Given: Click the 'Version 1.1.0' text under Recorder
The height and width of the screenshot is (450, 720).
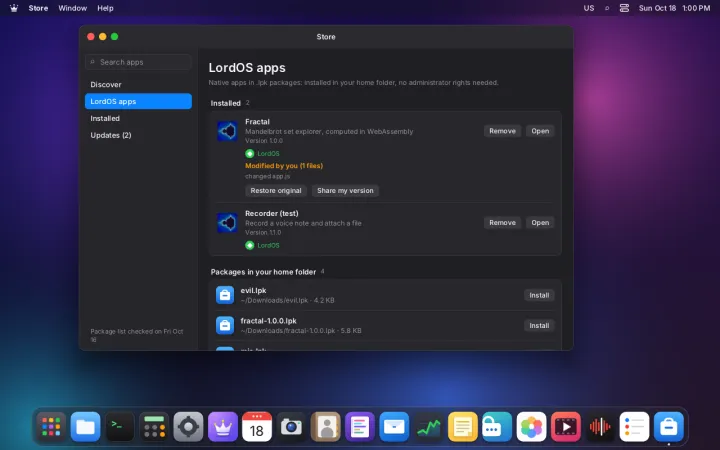Looking at the screenshot, I should [263, 232].
